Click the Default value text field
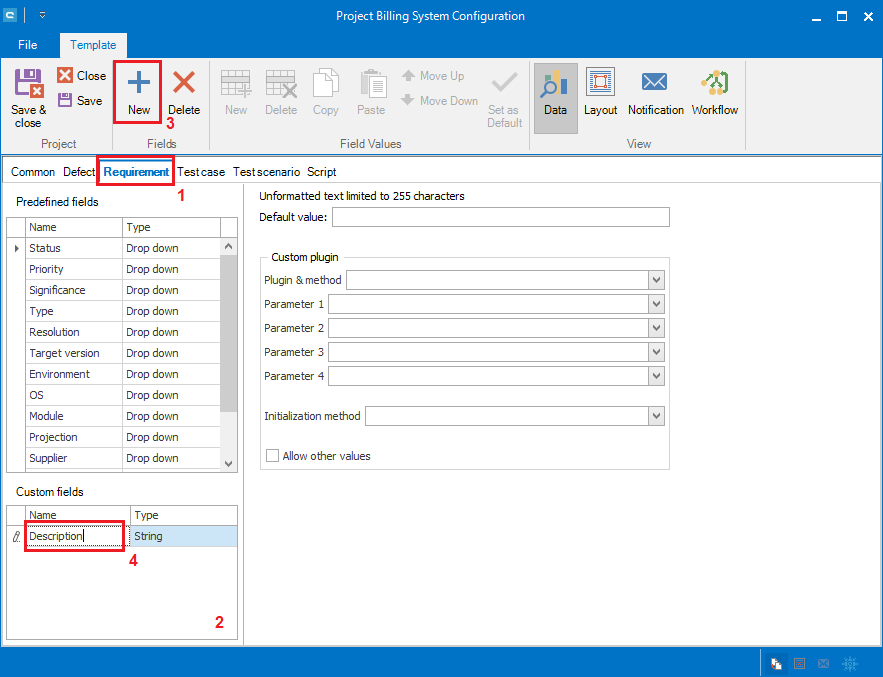 [x=500, y=217]
